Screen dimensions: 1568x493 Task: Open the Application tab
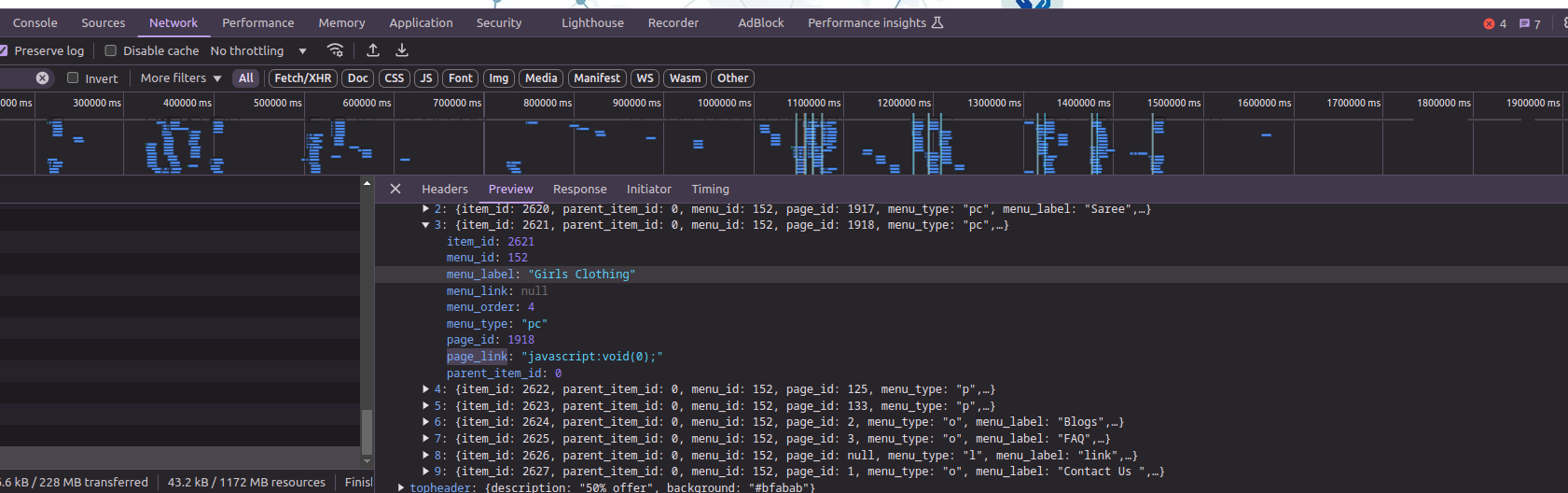coord(421,22)
